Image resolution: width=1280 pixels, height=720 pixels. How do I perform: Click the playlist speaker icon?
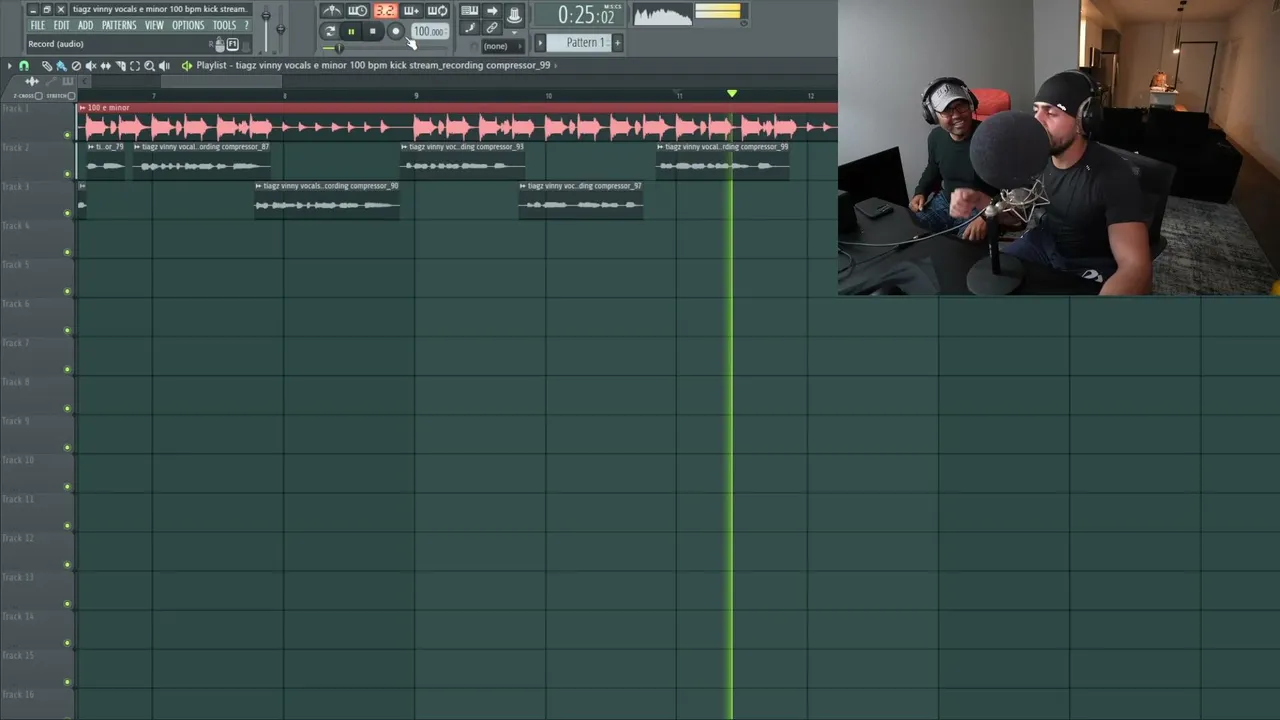186,66
